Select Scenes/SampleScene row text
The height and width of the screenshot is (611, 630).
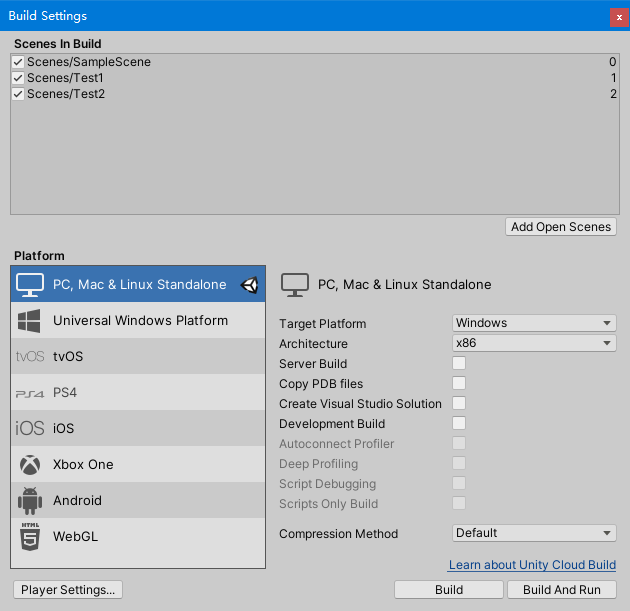(x=89, y=62)
